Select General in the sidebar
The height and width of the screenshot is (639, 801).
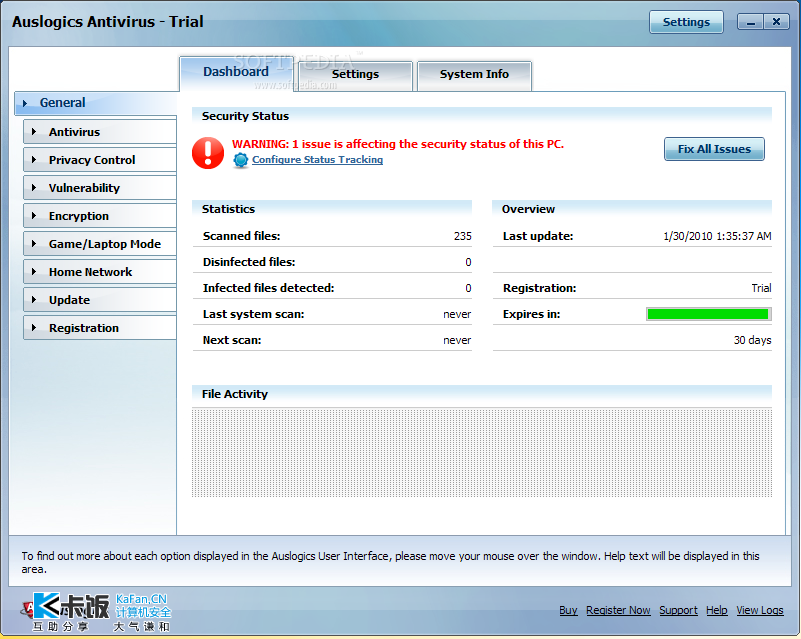tap(96, 103)
